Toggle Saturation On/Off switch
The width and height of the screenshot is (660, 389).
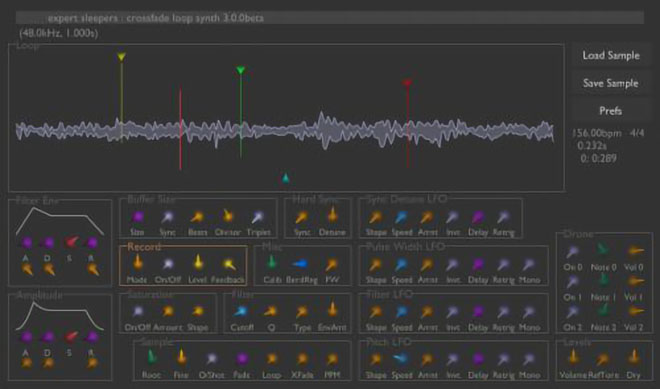138,312
